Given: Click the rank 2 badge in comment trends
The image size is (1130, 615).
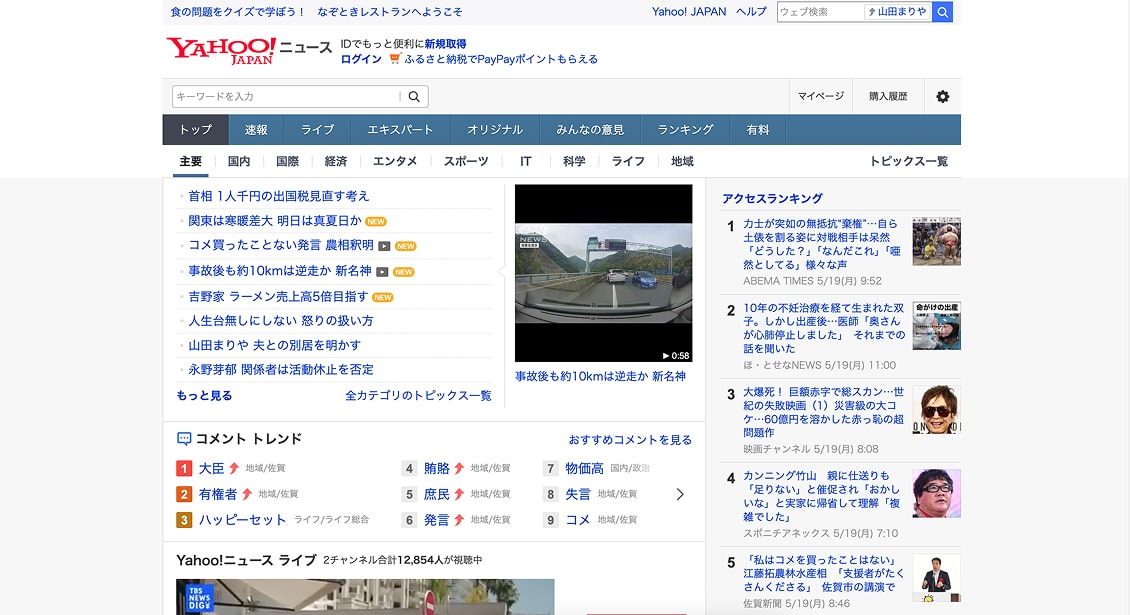Looking at the screenshot, I should (x=184, y=494).
